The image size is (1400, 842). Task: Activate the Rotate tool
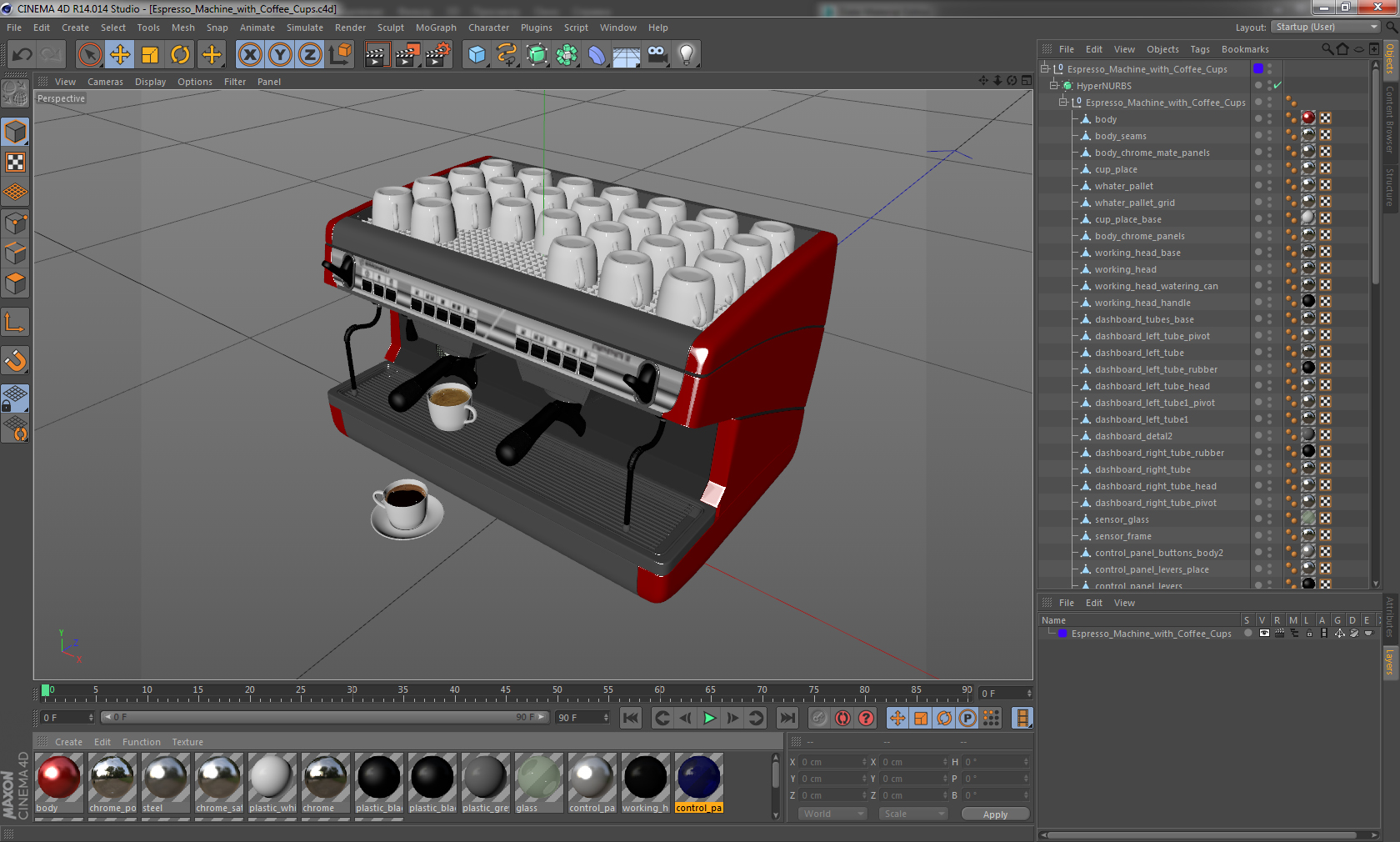point(180,55)
